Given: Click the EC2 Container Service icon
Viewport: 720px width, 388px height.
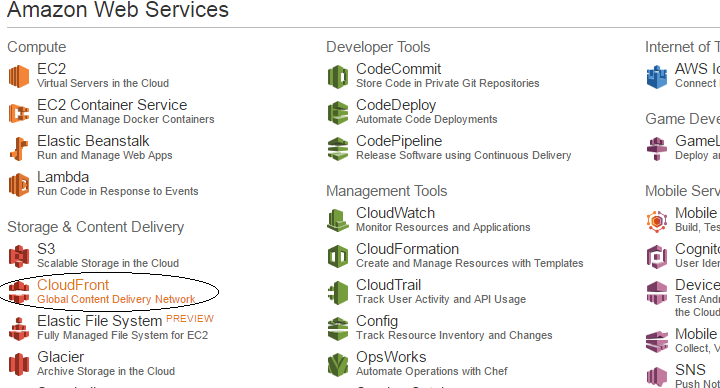Looking at the screenshot, I should (x=19, y=112).
